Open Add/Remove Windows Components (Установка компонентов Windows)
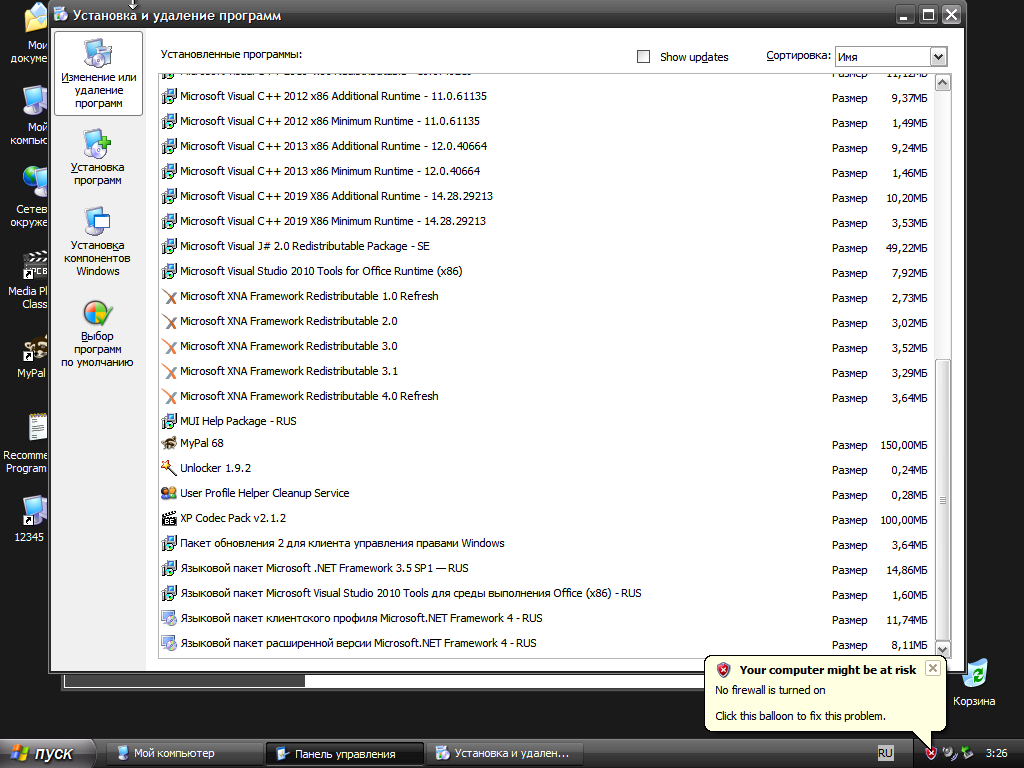Image resolution: width=1024 pixels, height=768 pixels. point(97,242)
